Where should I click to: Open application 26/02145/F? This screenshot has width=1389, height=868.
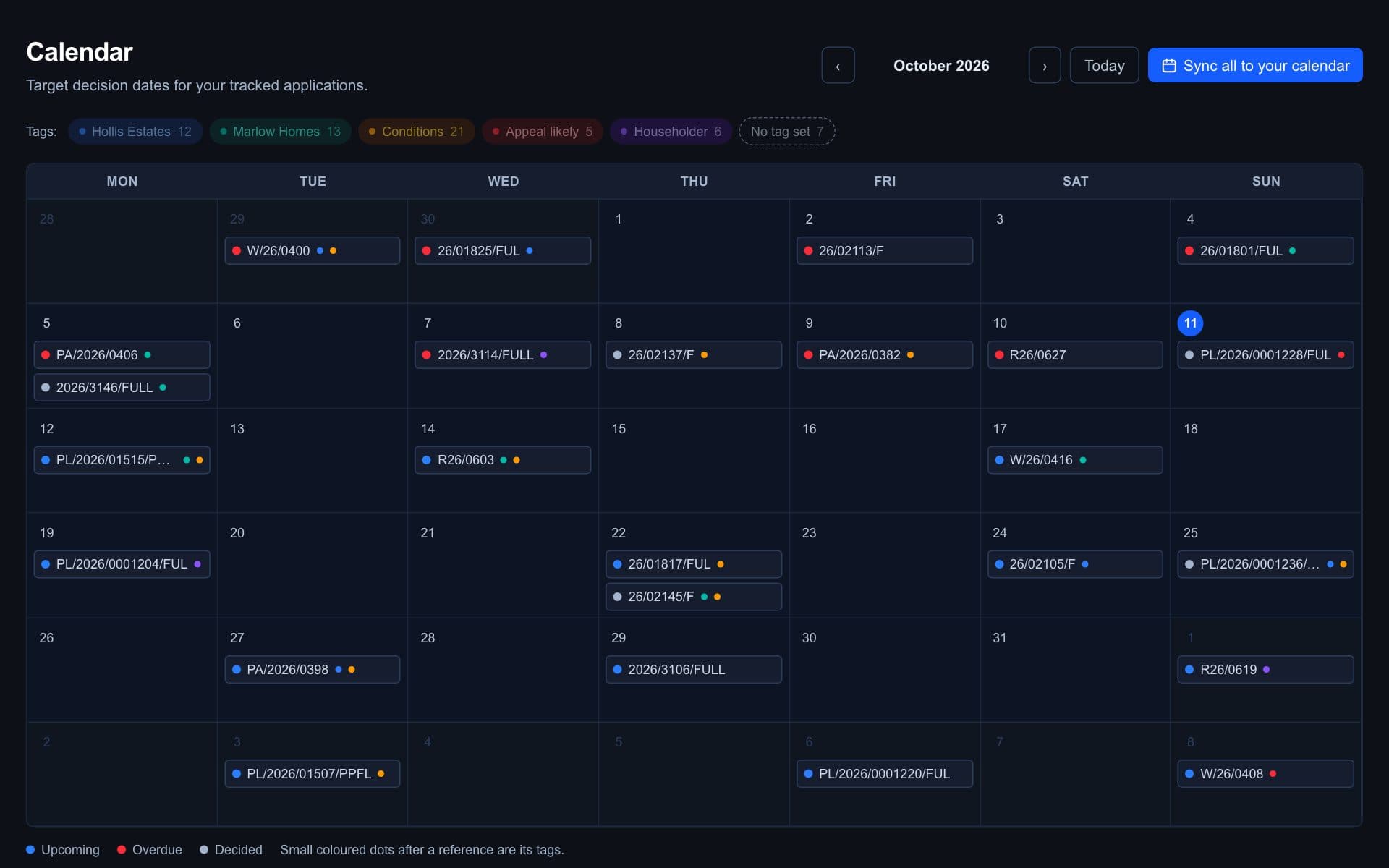694,597
